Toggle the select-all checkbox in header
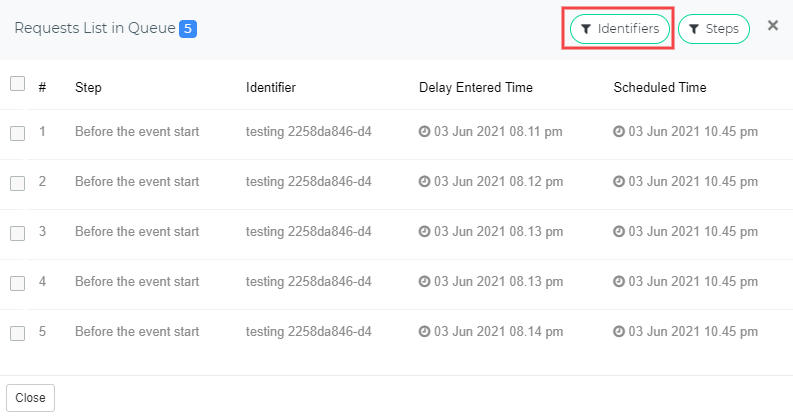Screen dimensions: 793x418 tap(18, 83)
